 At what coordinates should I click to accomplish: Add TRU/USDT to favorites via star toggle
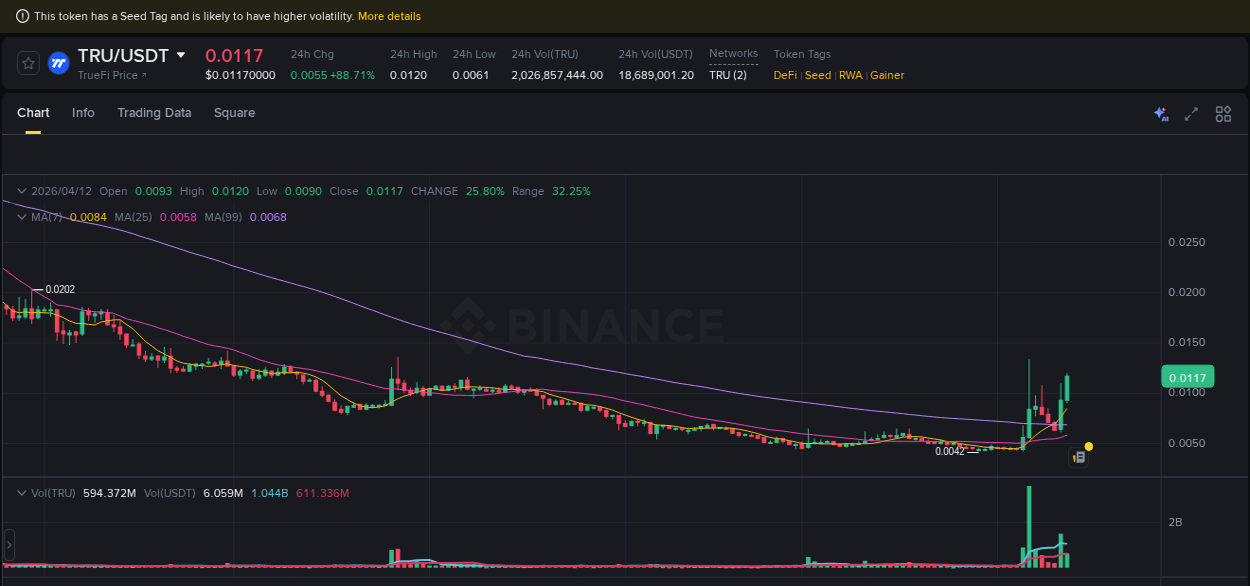(27, 62)
